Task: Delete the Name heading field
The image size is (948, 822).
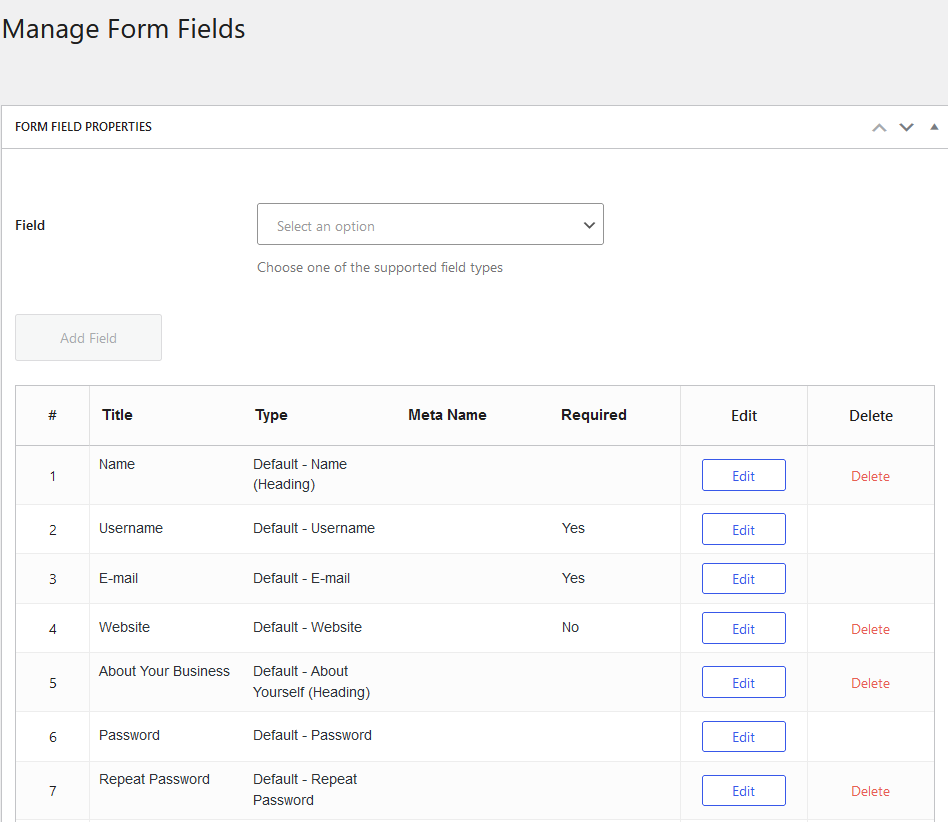Action: 870,476
